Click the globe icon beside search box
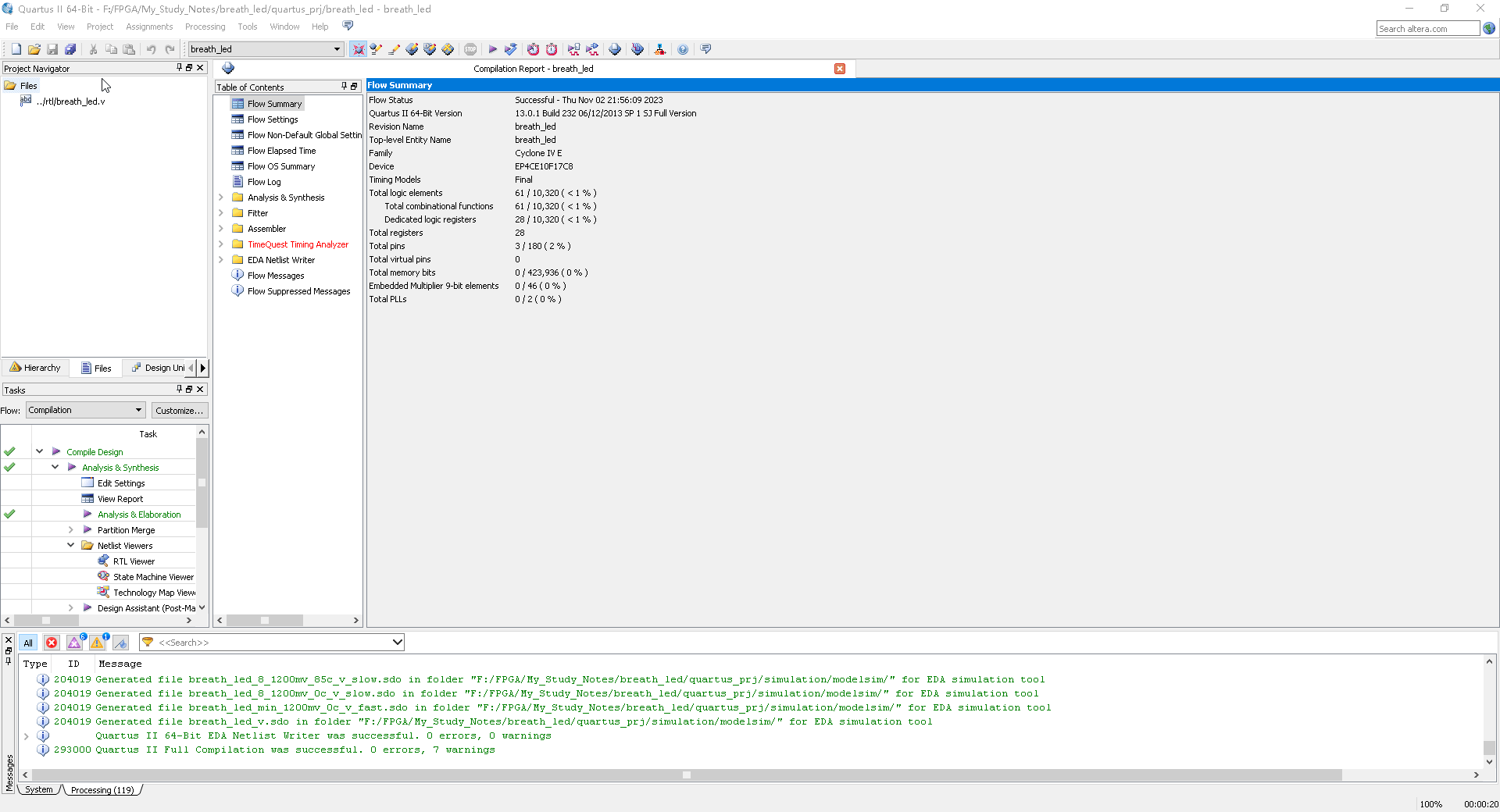 pos(1489,29)
